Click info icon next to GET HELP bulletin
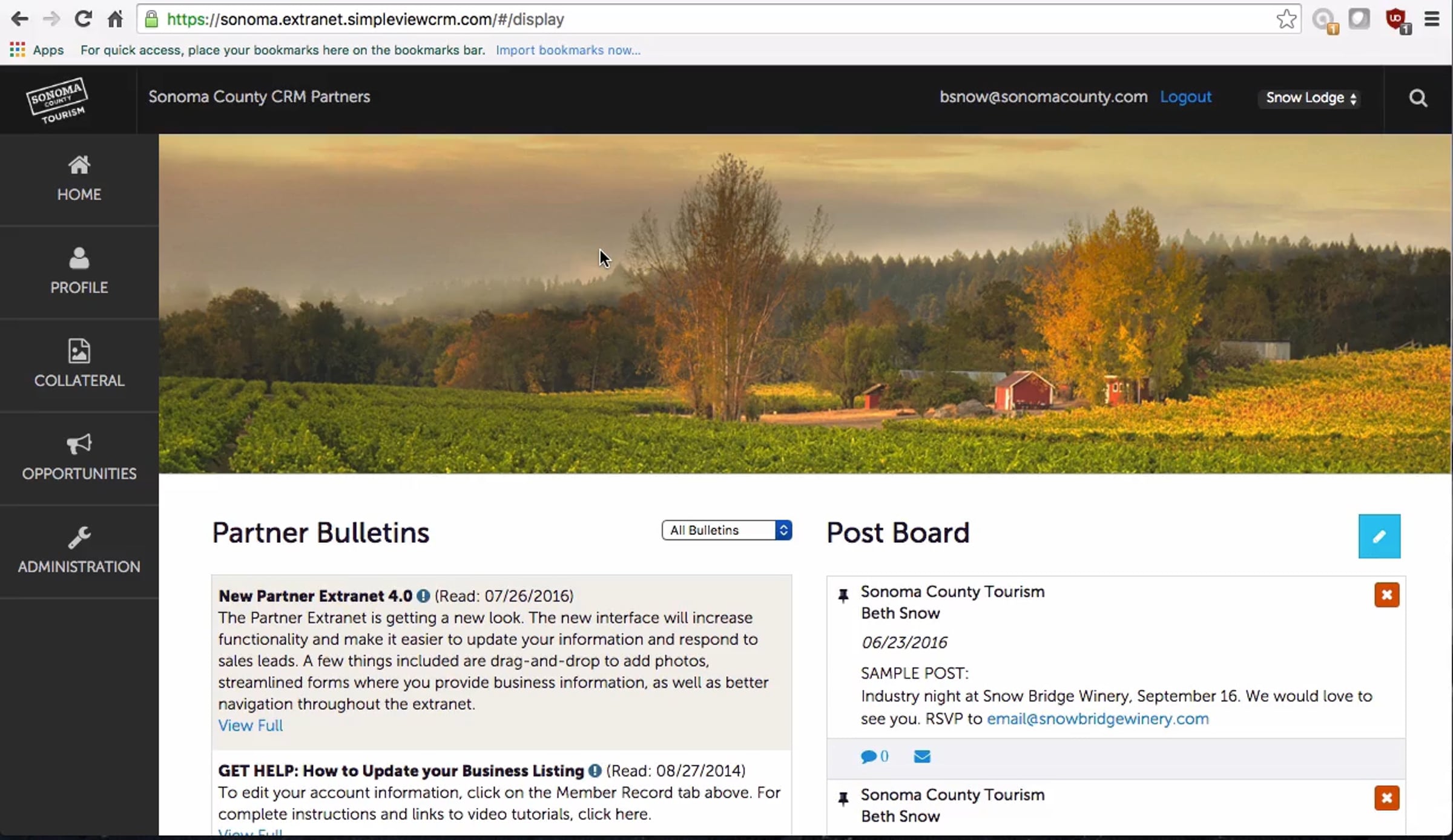 (x=595, y=771)
